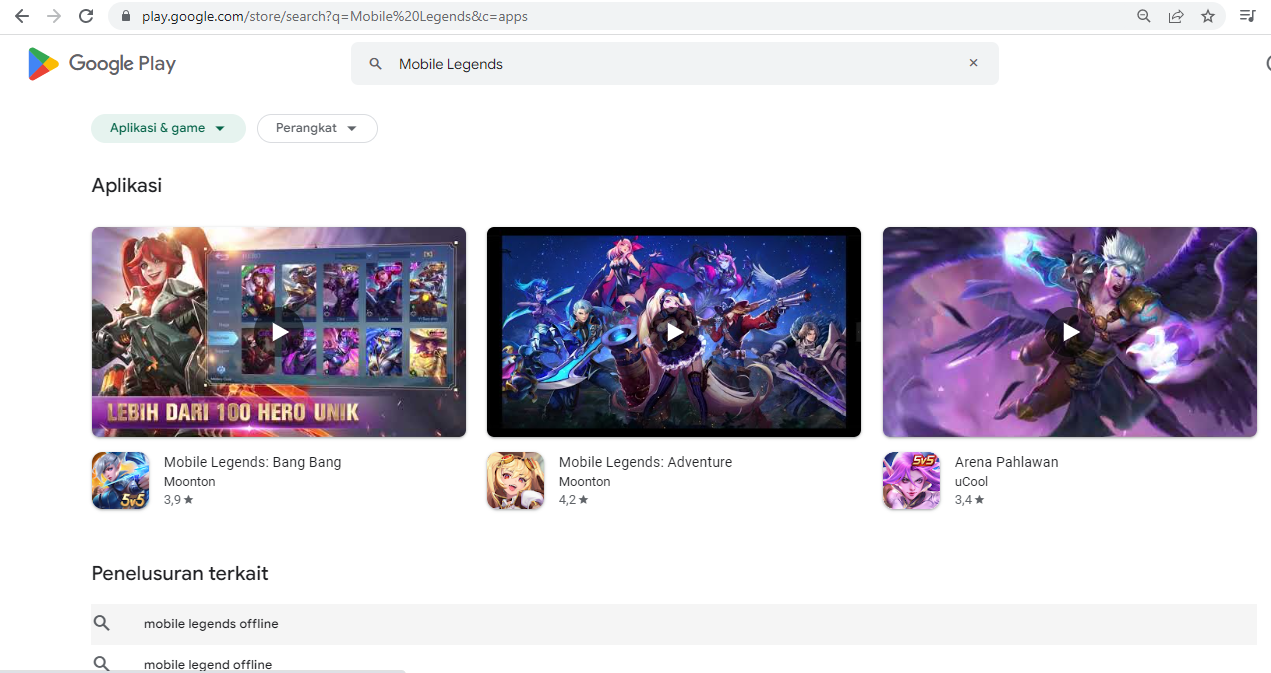Screen dimensions: 1271x673
Task: Open Mobile Legends: Adventure title link
Action: point(645,462)
